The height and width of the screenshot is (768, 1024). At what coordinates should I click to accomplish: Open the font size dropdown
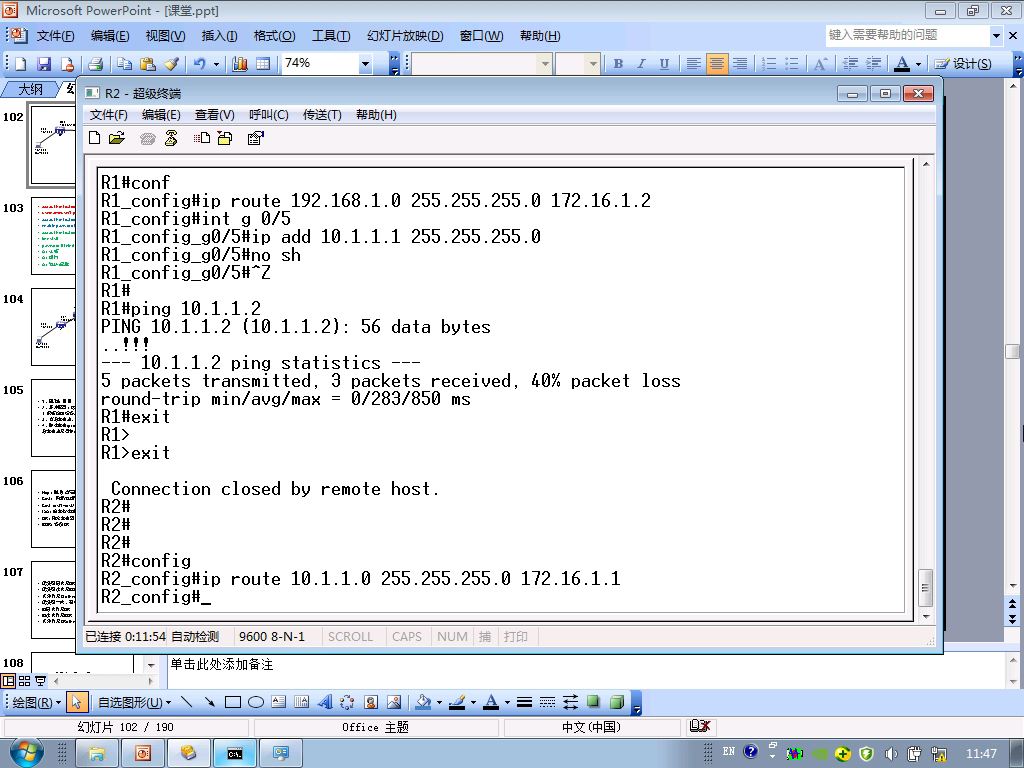[x=592, y=63]
